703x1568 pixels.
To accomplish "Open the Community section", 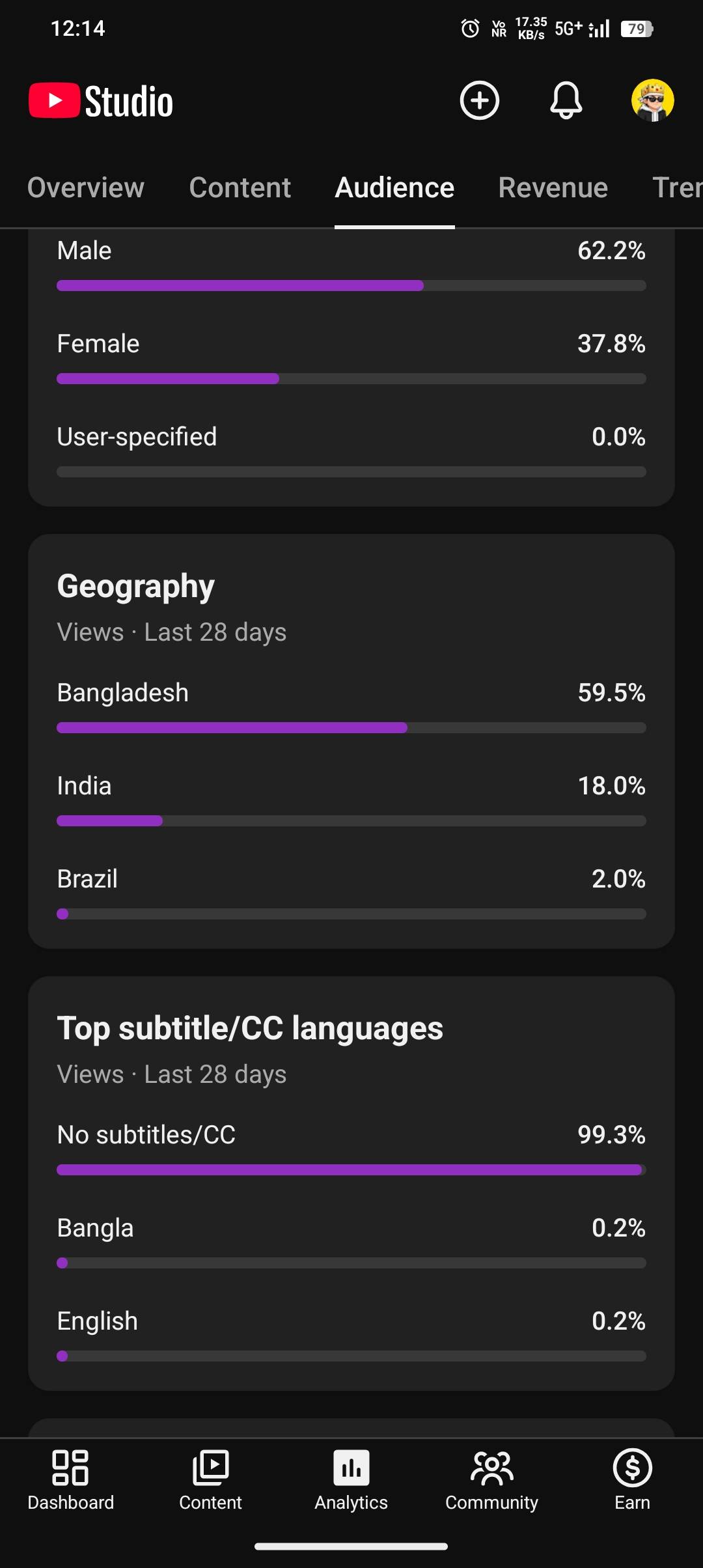I will click(491, 1479).
